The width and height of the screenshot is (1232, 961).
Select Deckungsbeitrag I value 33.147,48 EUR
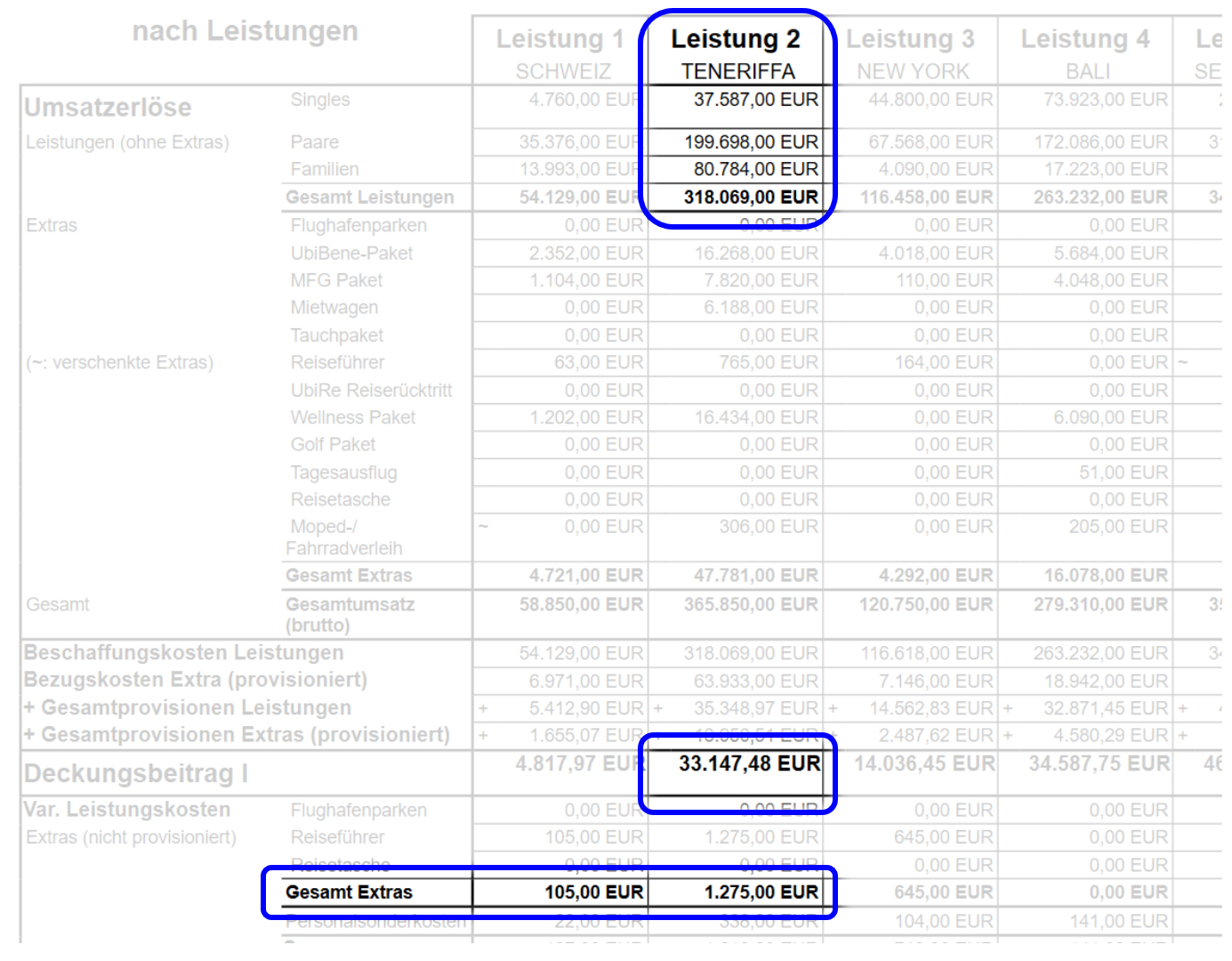point(749,763)
